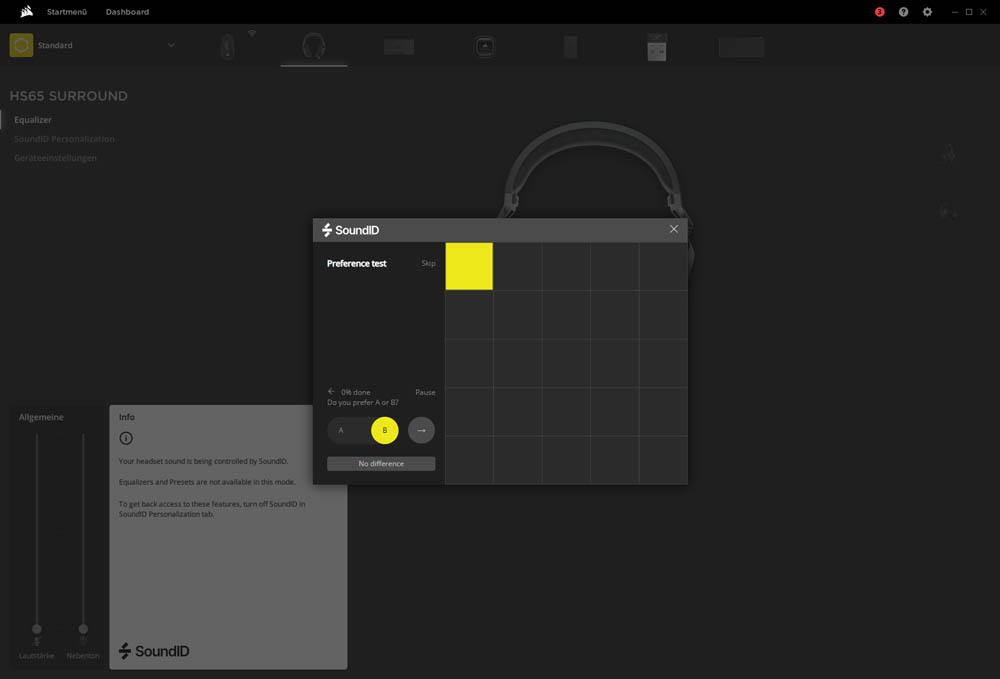The image size is (1000, 679).
Task: Click the Info panel heading
Action: click(x=127, y=417)
